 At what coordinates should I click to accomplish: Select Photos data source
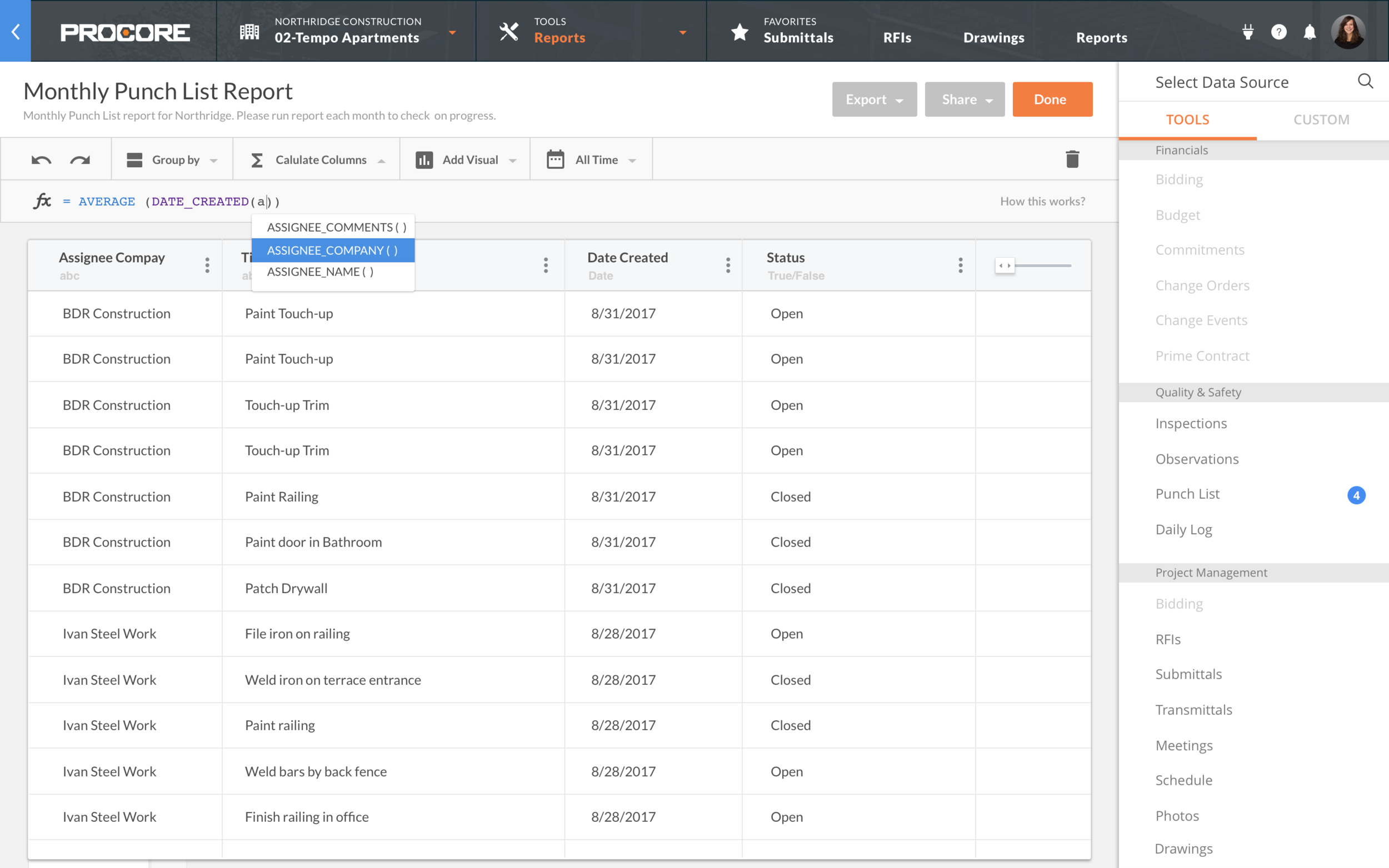[x=1177, y=816]
